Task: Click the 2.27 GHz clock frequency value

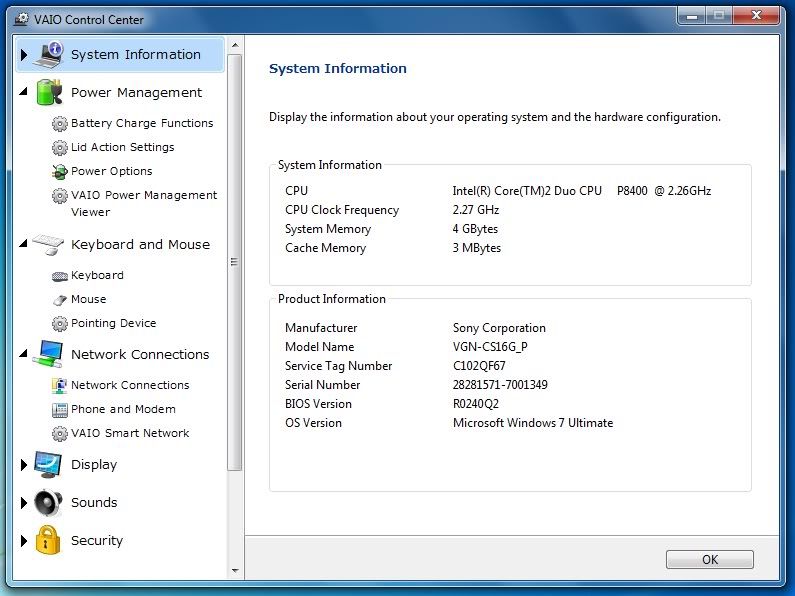Action: click(476, 210)
